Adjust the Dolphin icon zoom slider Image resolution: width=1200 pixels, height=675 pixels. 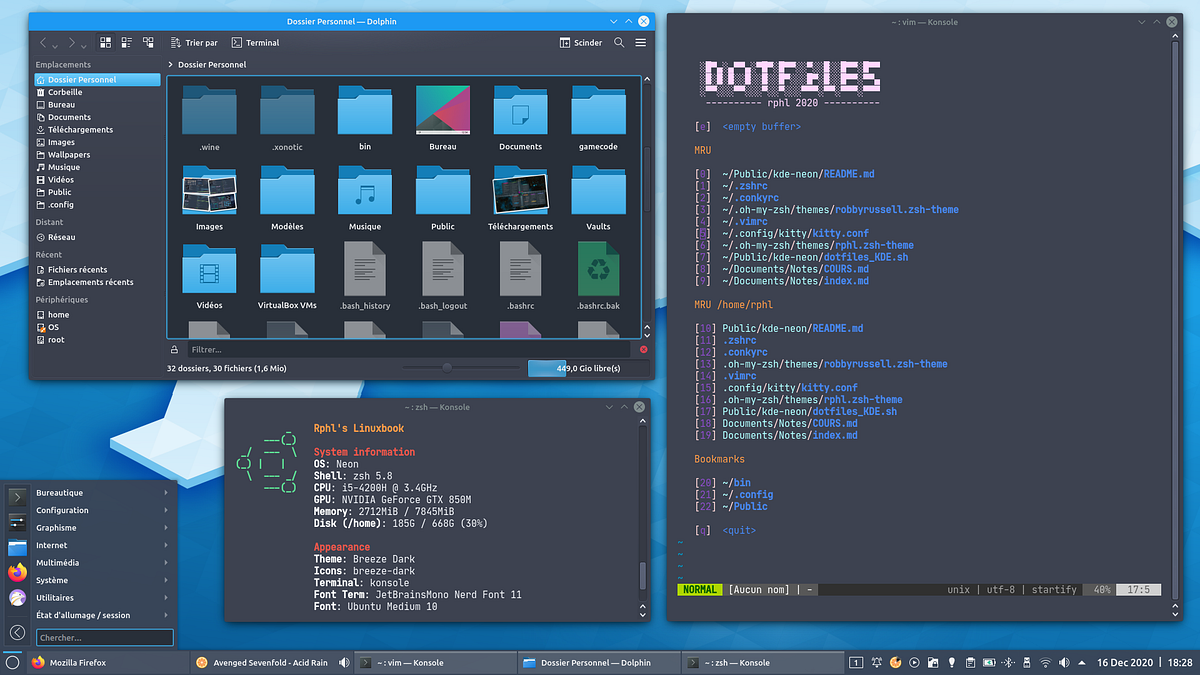(447, 368)
